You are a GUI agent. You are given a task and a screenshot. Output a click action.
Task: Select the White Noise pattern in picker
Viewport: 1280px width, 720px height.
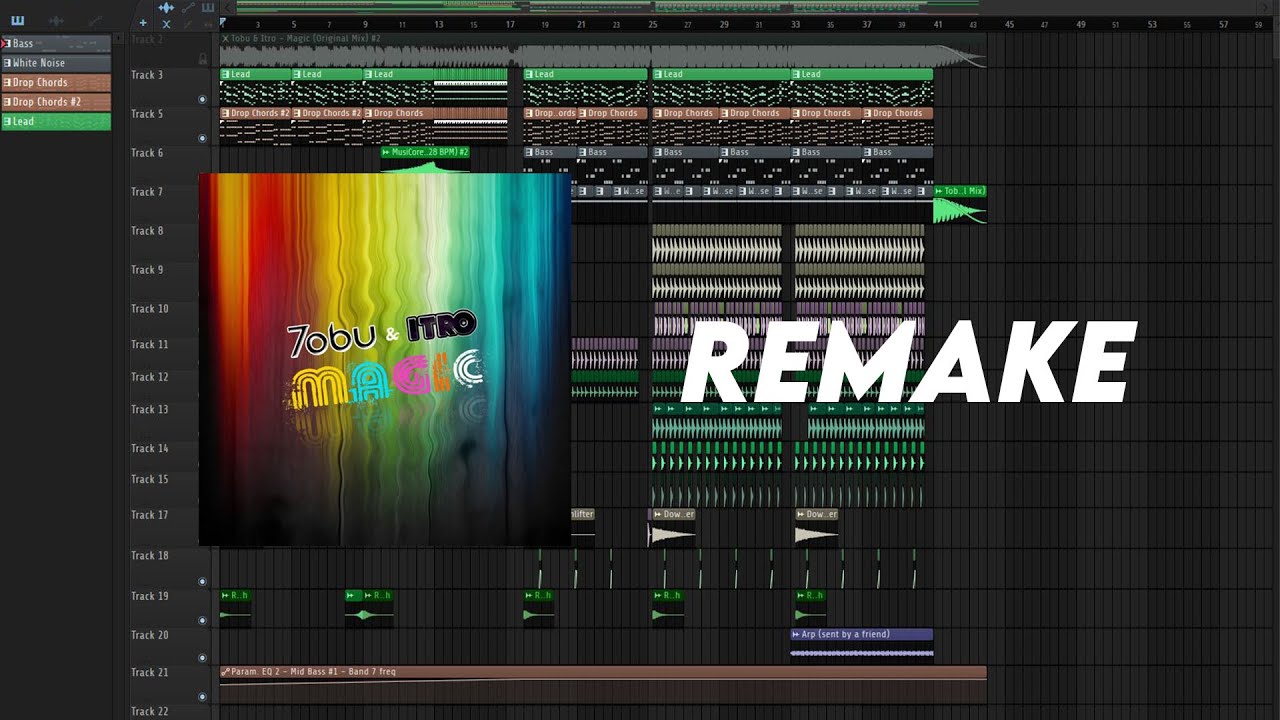(56, 63)
